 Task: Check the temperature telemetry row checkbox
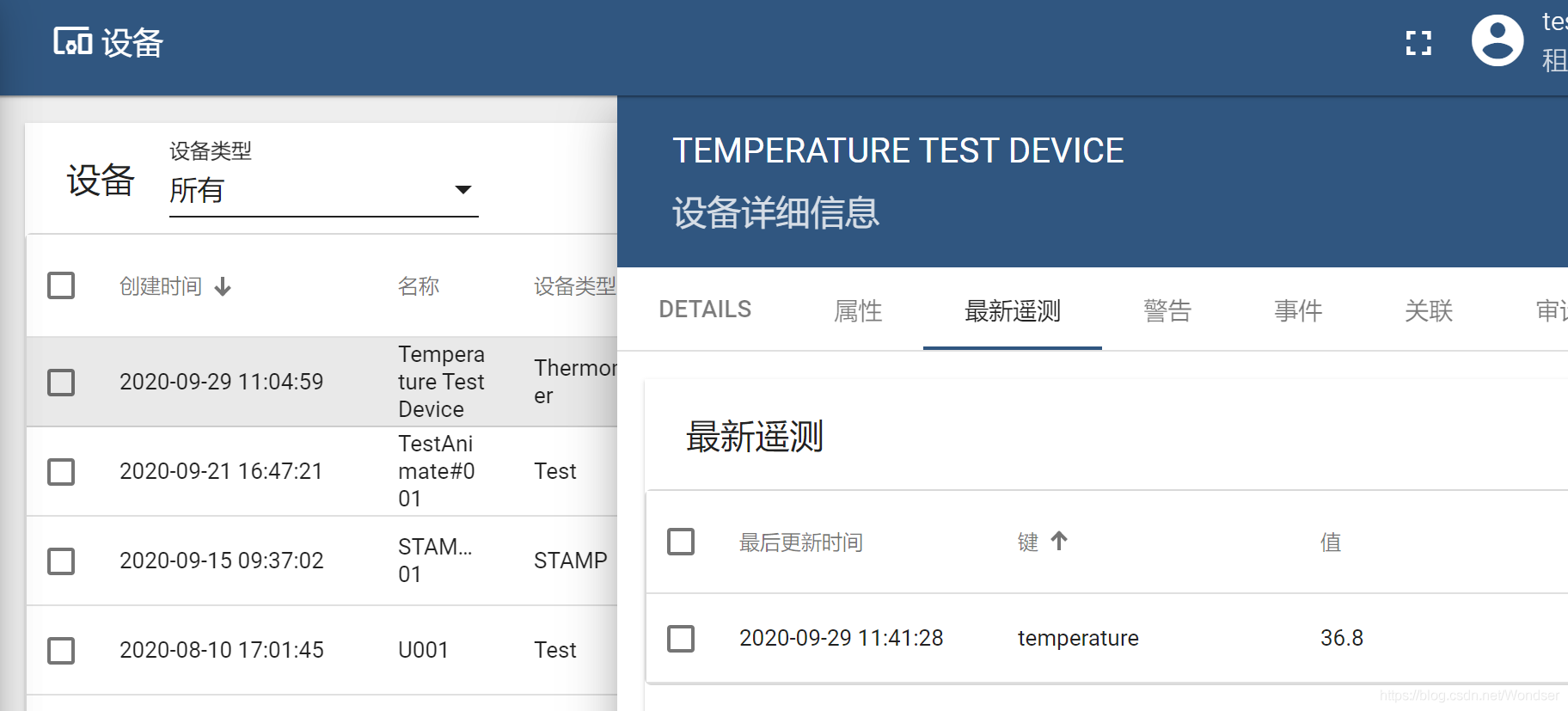(x=681, y=638)
